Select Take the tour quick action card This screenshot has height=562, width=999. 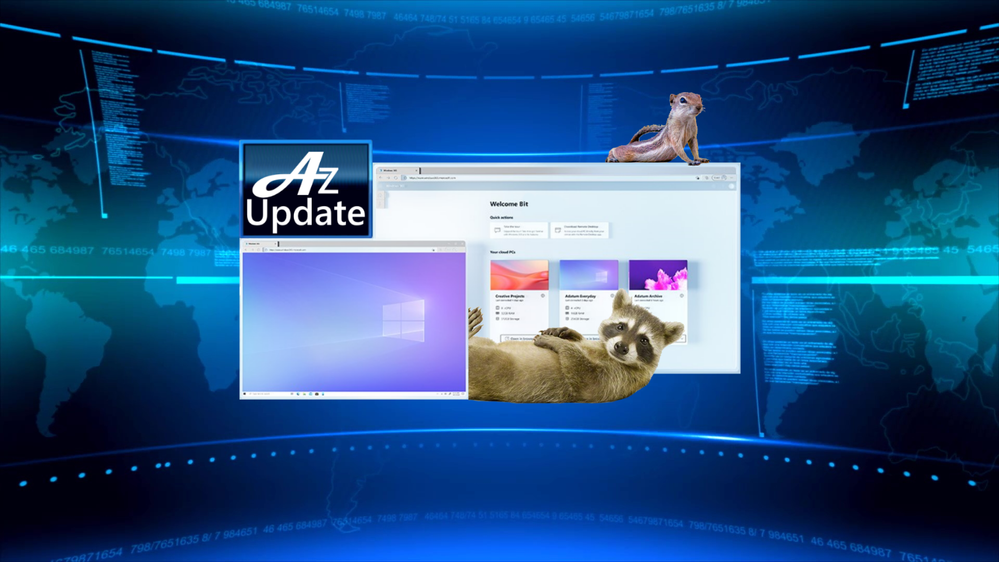(519, 230)
